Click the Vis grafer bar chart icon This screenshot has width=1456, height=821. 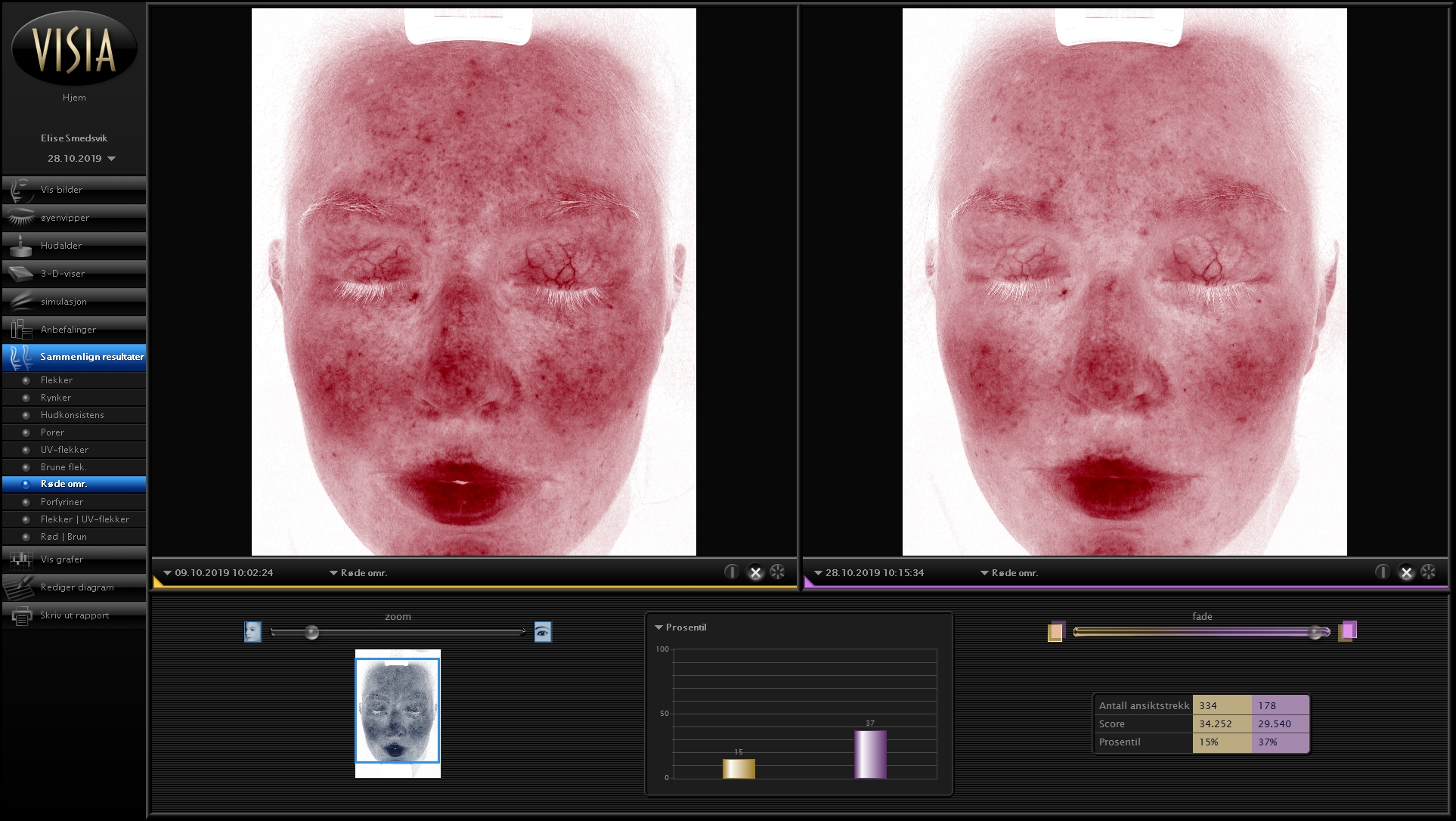tap(20, 559)
